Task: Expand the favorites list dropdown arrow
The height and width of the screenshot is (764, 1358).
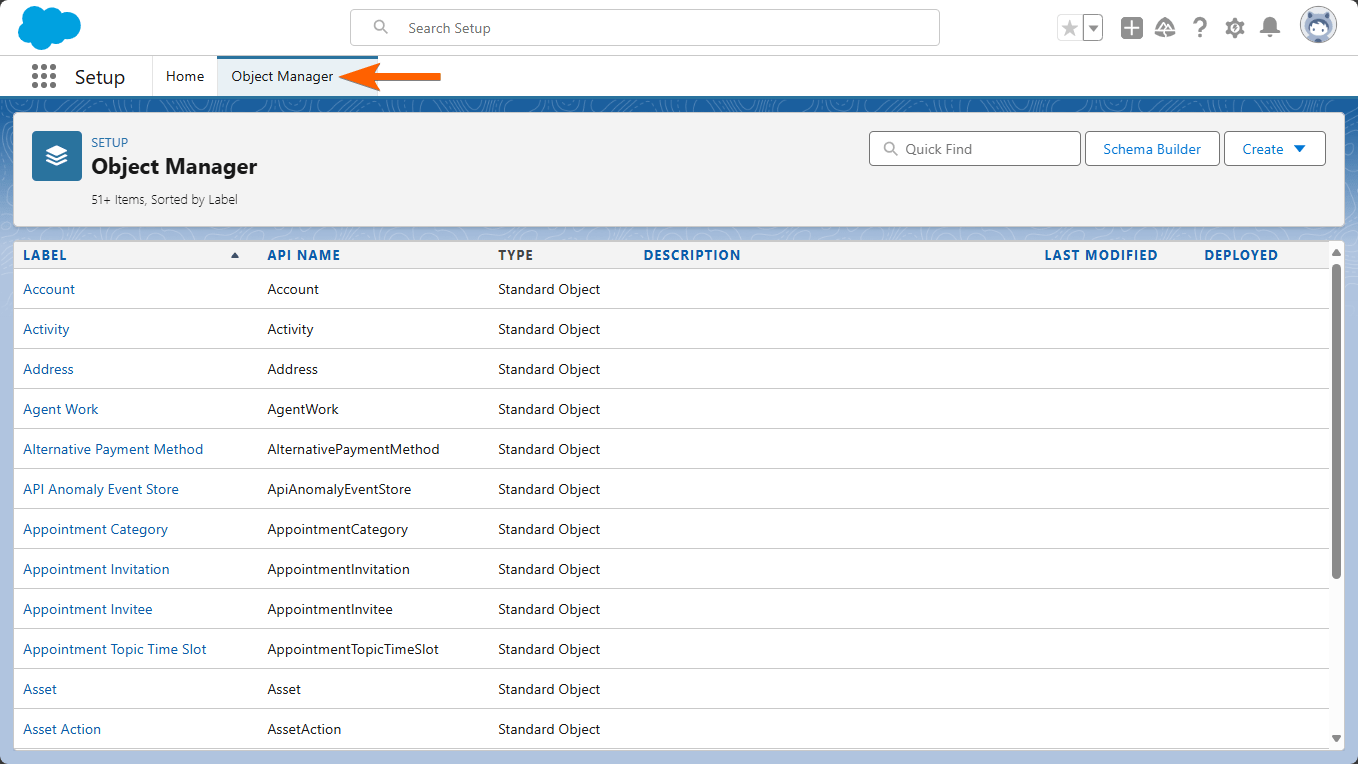Action: tap(1093, 28)
